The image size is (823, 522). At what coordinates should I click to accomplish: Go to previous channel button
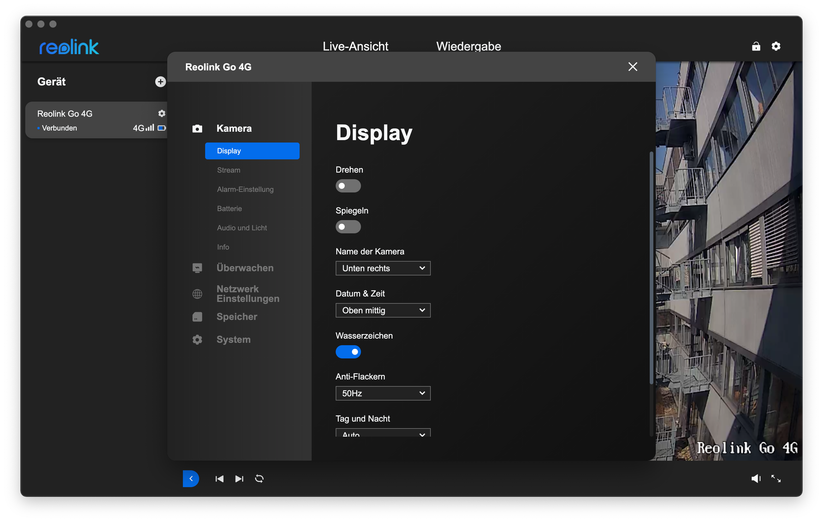pos(219,478)
